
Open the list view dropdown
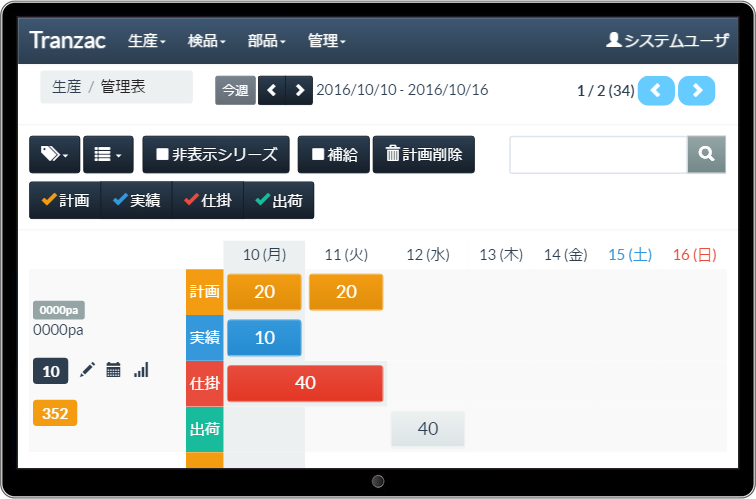[108, 154]
